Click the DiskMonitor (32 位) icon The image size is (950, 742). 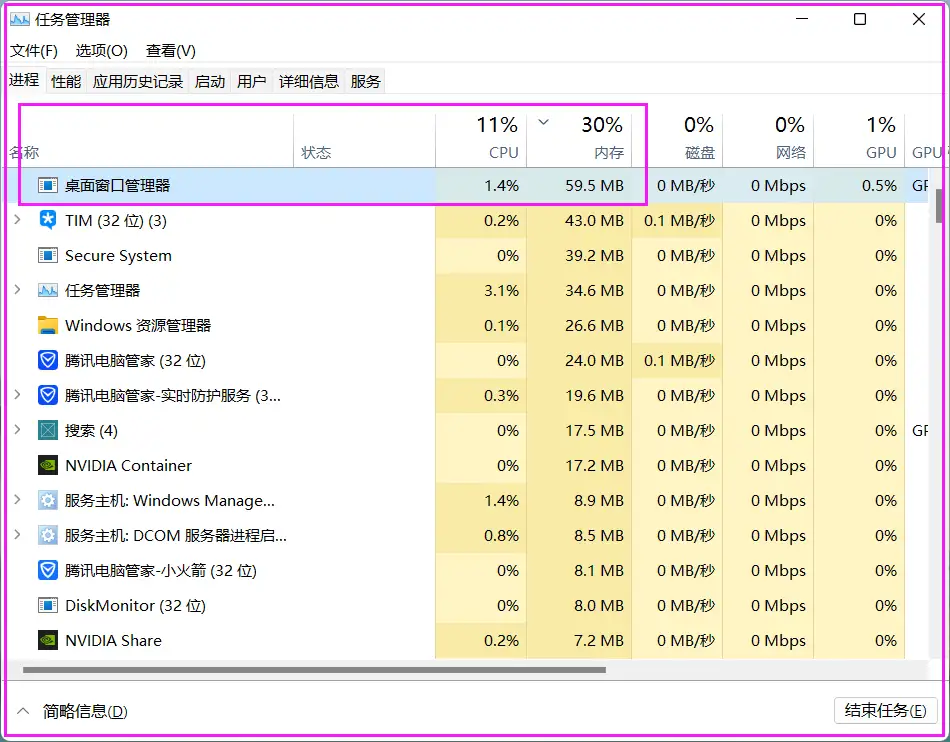click(x=48, y=606)
